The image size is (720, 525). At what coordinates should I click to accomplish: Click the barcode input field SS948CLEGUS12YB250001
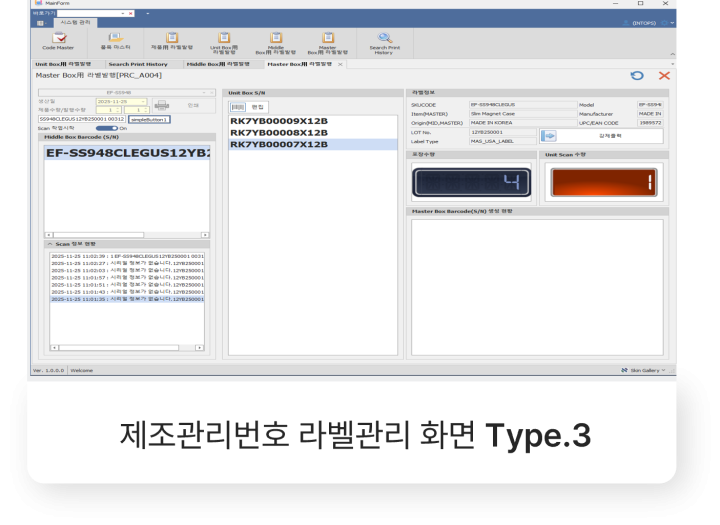coord(81,119)
